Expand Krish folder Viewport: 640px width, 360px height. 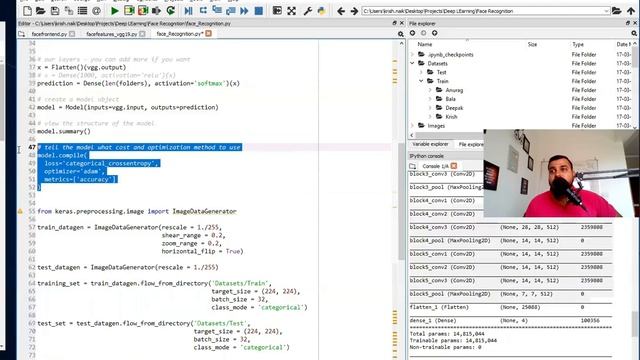(430, 117)
